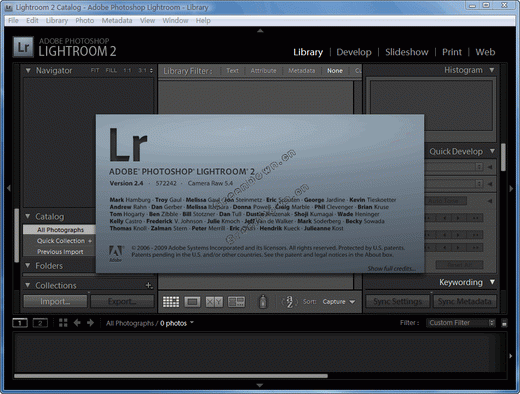Expand the Keywording panel
The width and height of the screenshot is (520, 394).
tap(492, 282)
